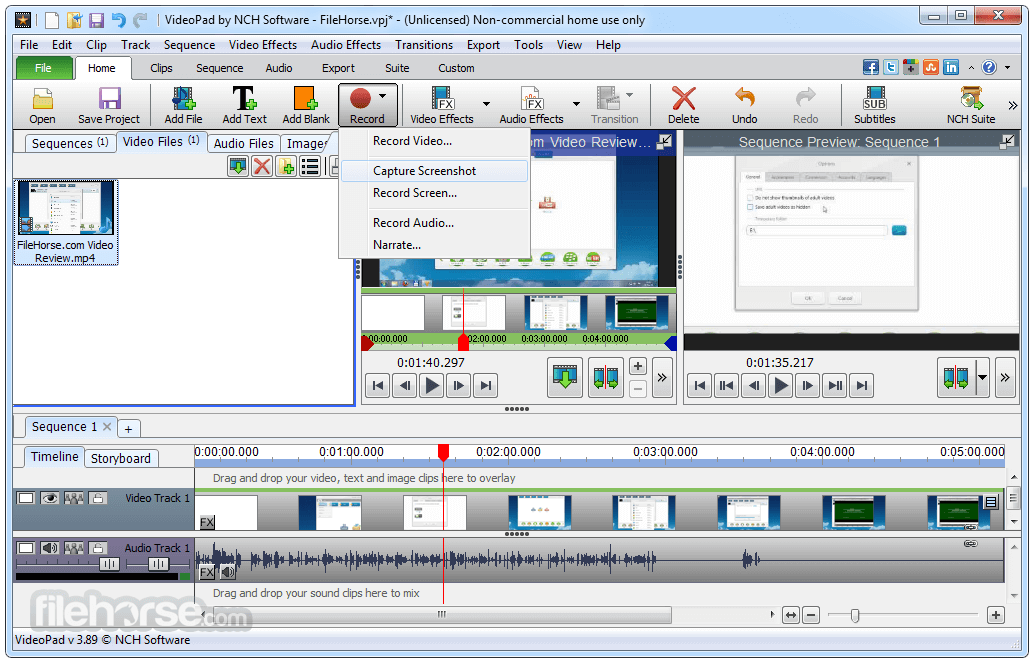Adjust Audio Track 1 volume slider
Viewport: 1033px width, 662px height.
109,564
